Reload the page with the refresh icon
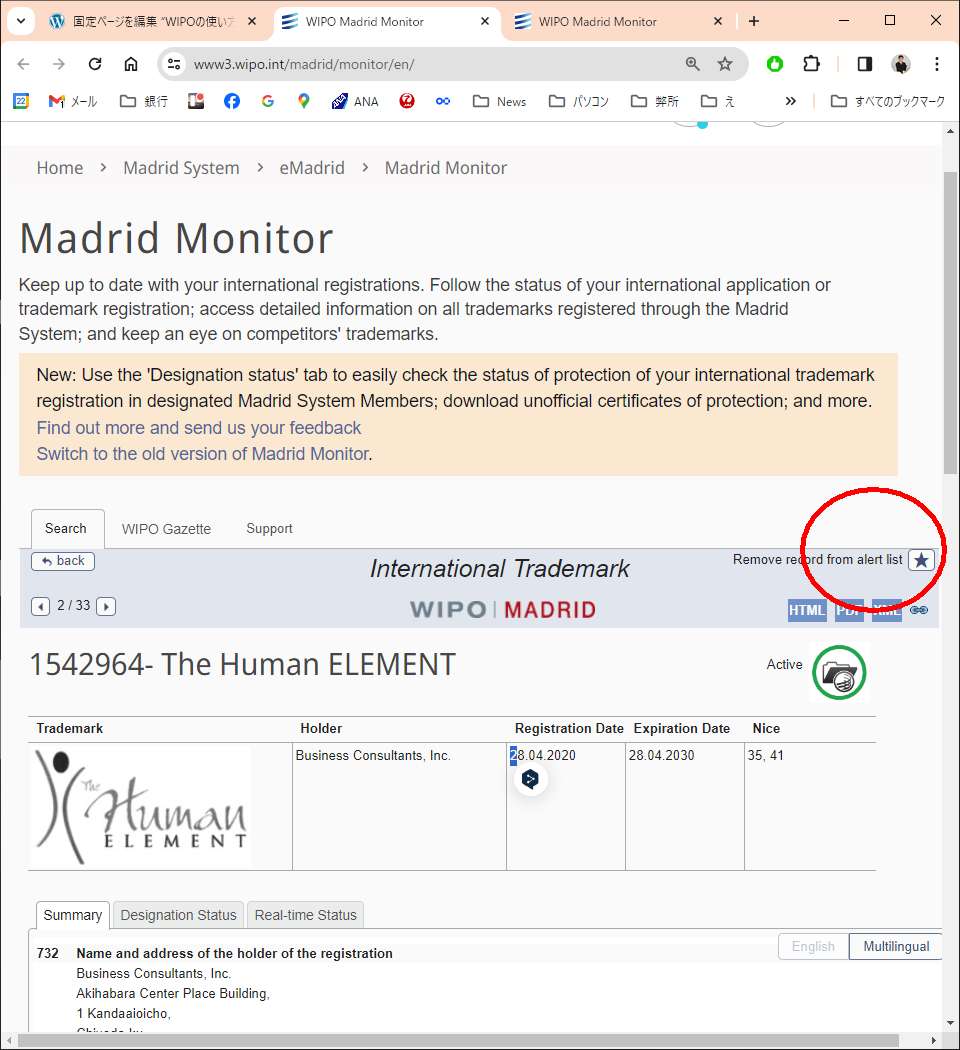The image size is (960, 1050). coord(95,64)
